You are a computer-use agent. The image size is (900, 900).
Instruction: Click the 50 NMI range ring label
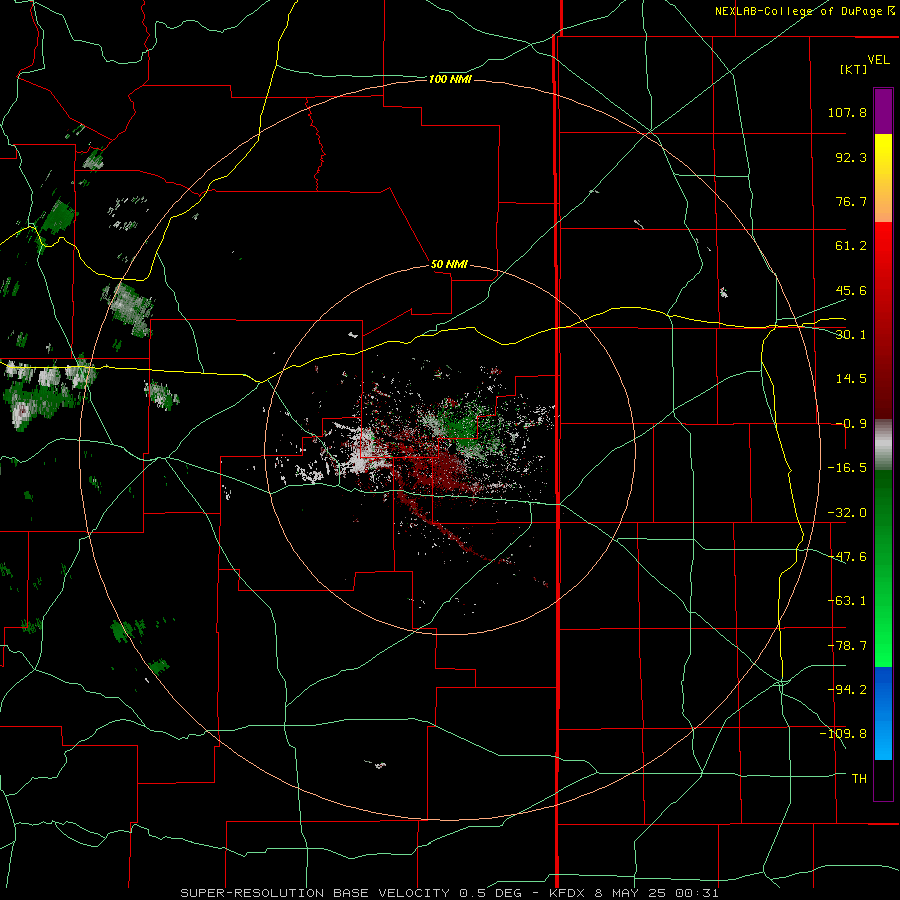click(449, 264)
